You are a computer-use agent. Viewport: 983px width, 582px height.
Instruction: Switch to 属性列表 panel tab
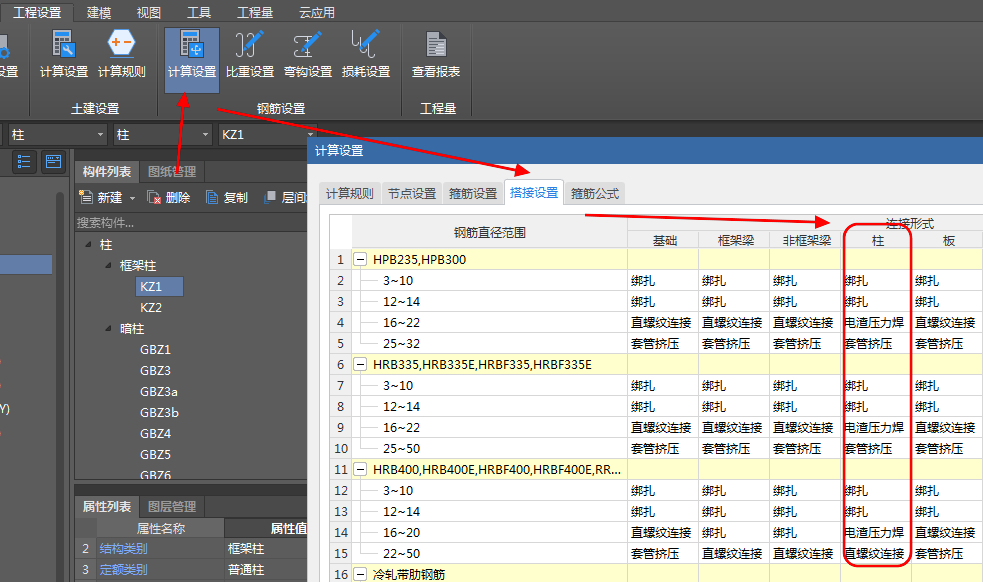107,506
